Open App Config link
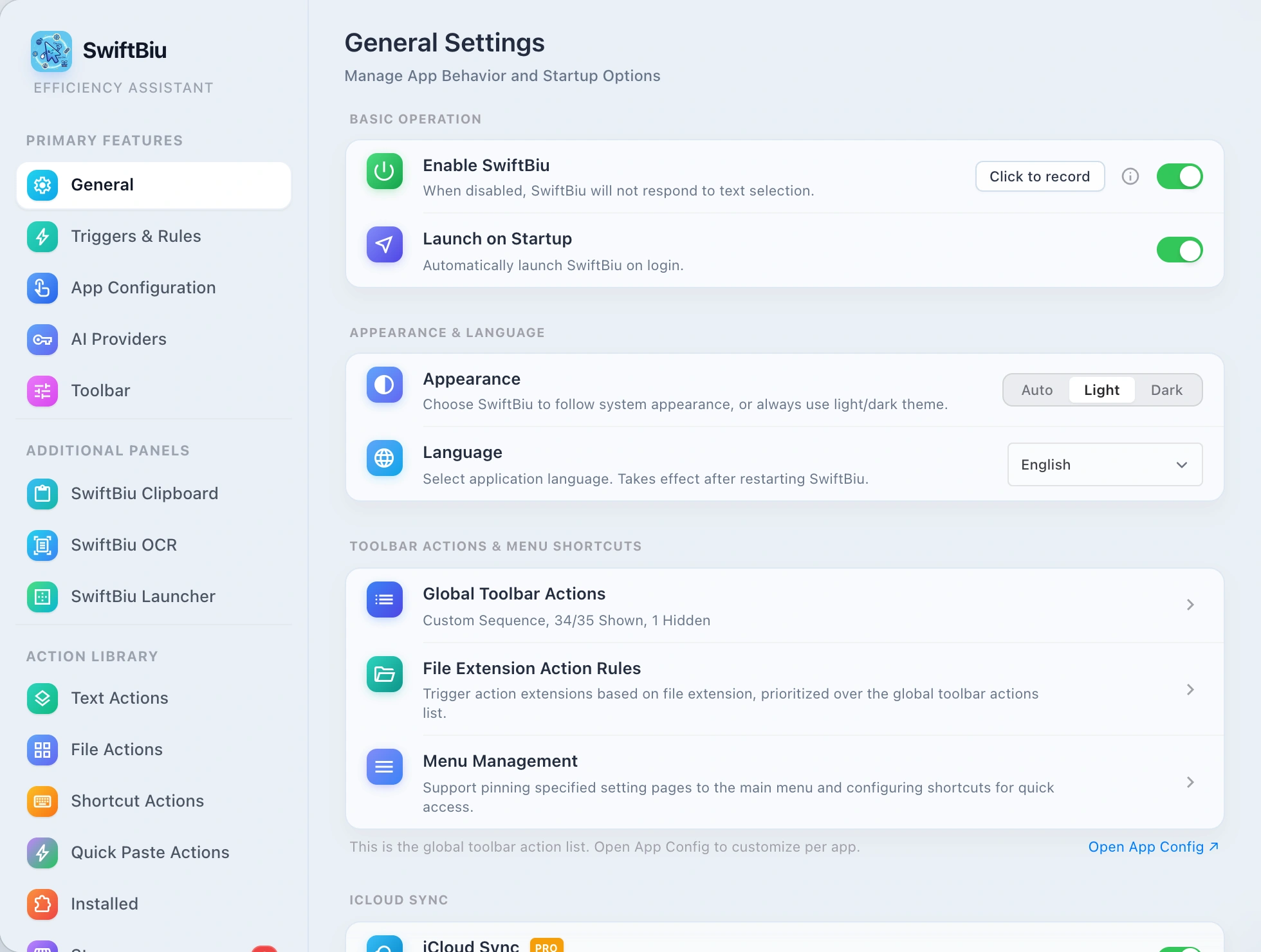 coord(1153,847)
